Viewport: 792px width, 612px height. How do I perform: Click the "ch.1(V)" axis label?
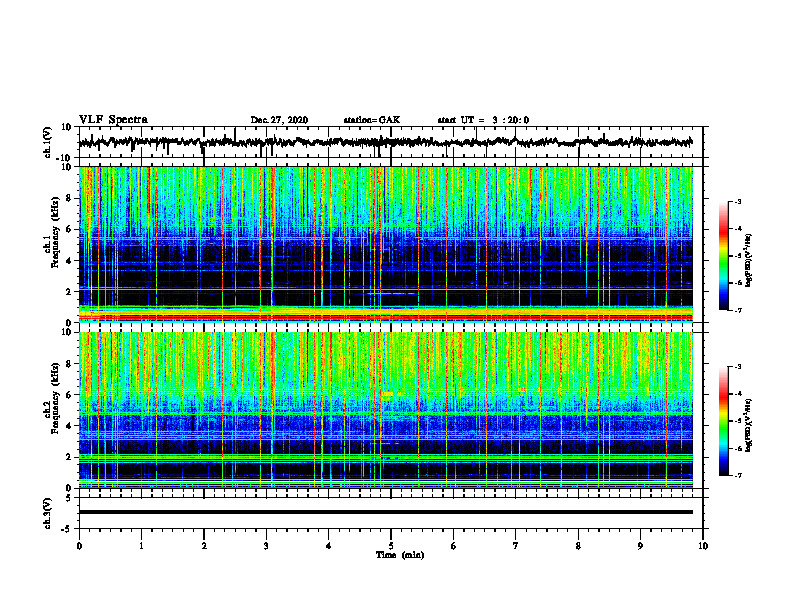48,142
